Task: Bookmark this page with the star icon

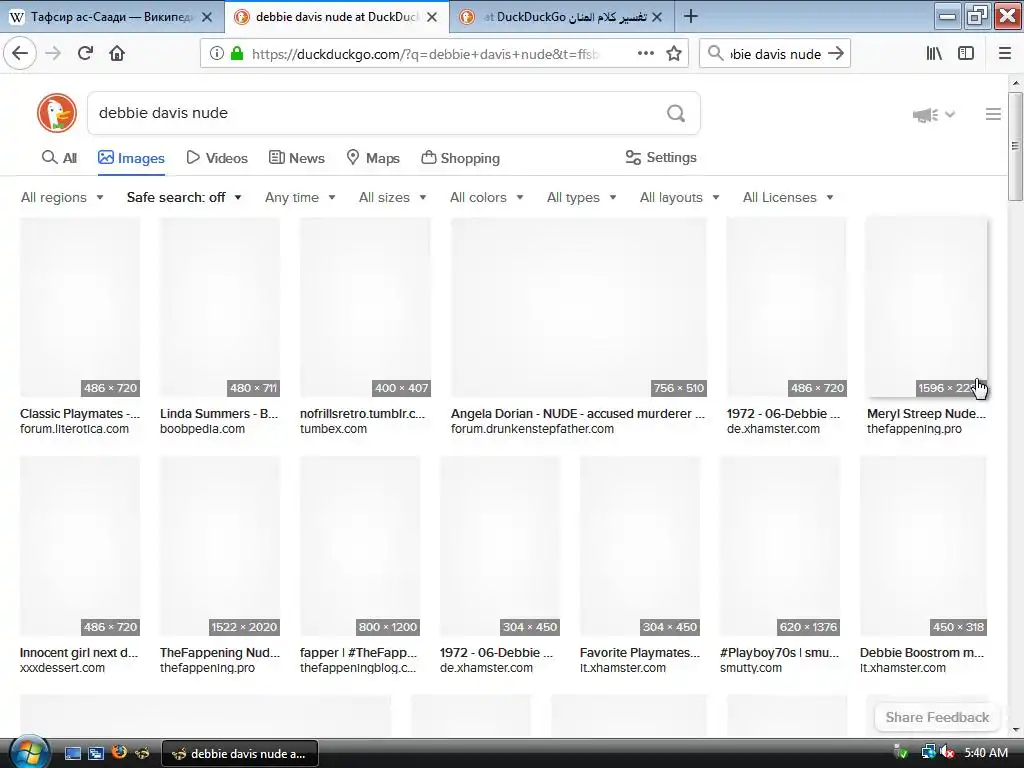Action: click(674, 54)
